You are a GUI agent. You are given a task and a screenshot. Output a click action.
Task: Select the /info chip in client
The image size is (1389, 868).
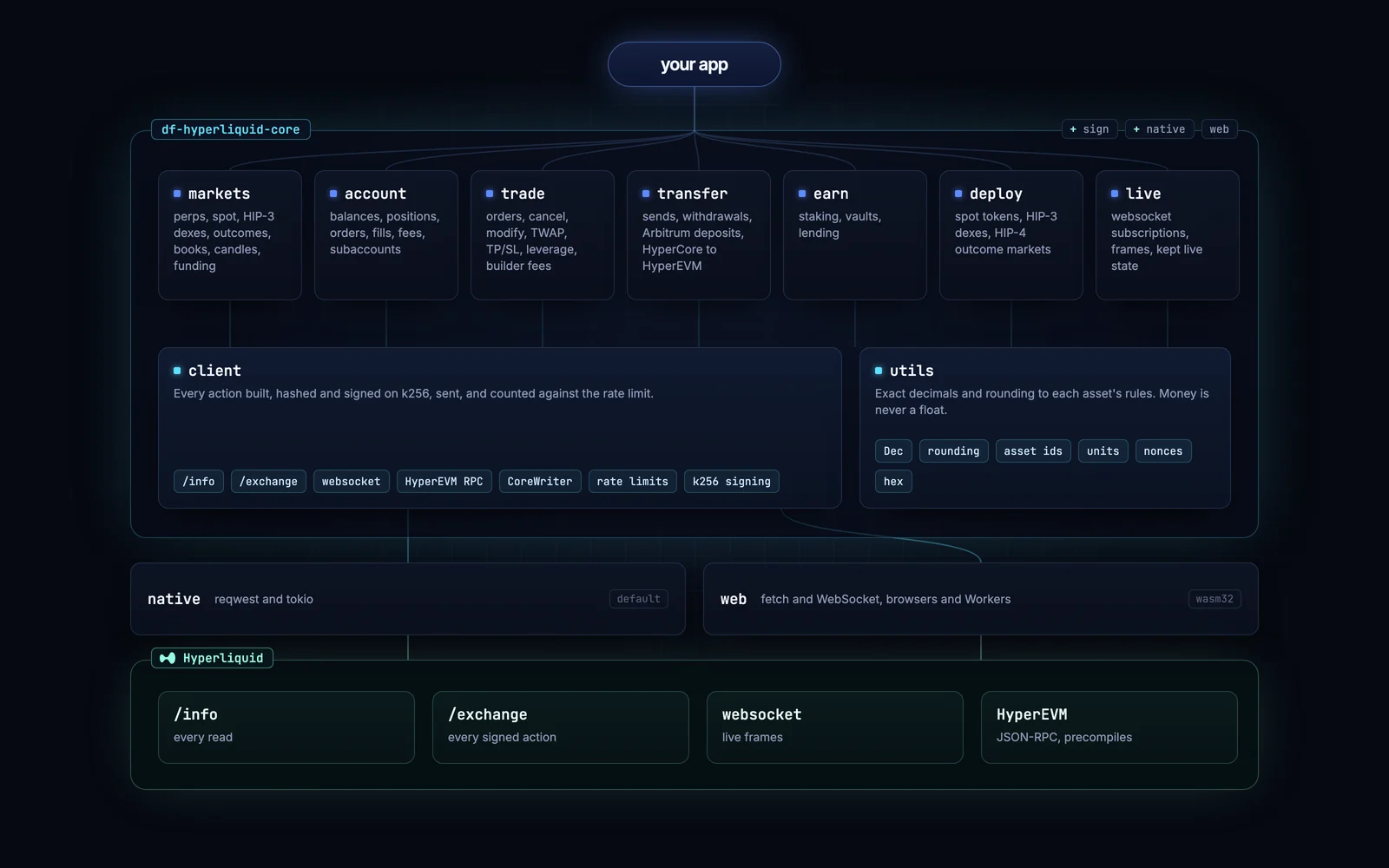pyautogui.click(x=199, y=481)
